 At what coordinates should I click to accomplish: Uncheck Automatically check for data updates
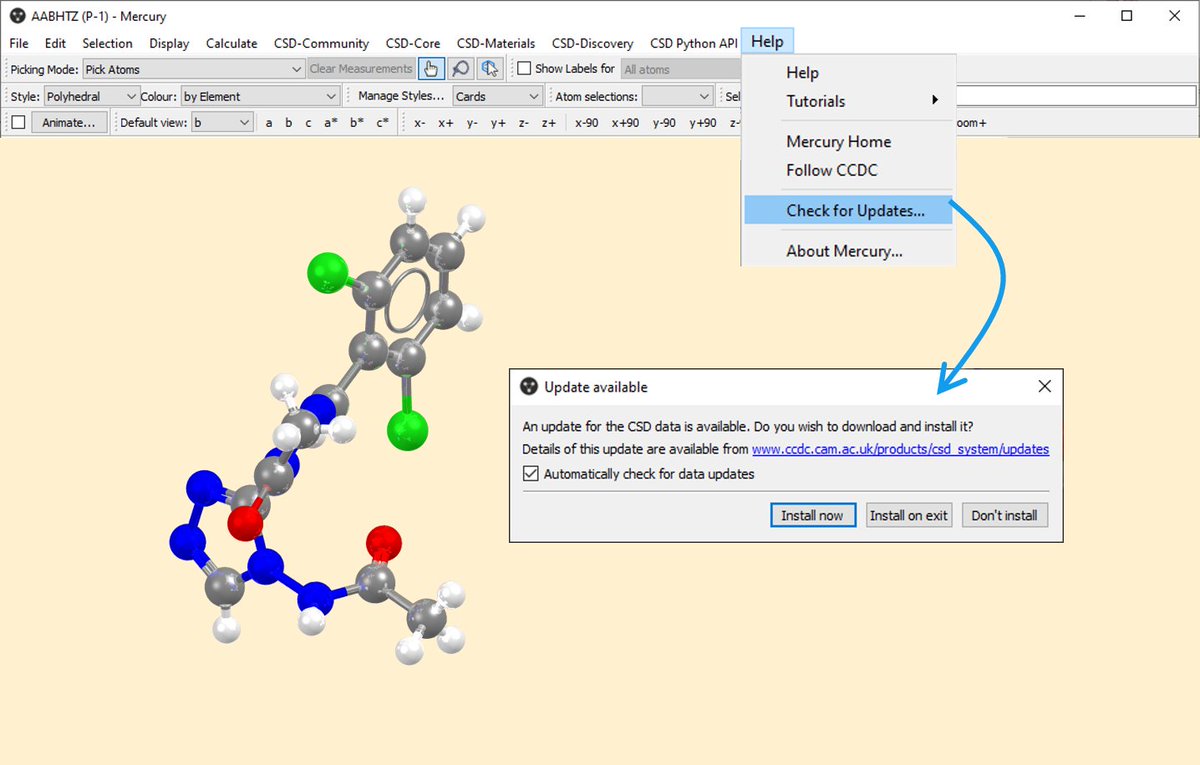point(531,474)
